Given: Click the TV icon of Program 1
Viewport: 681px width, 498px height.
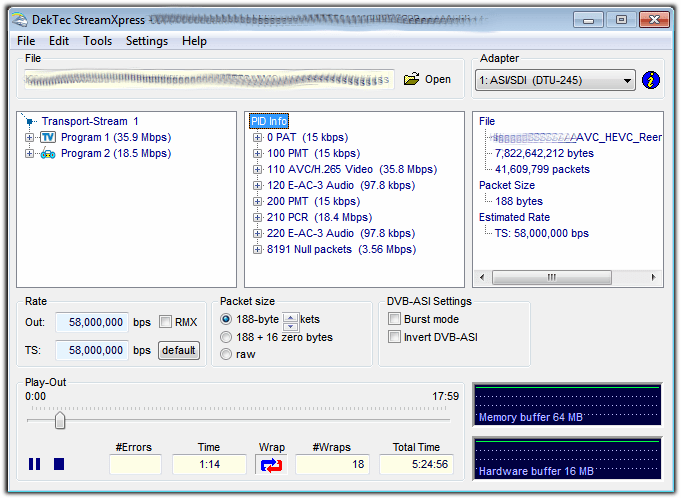Looking at the screenshot, I should pyautogui.click(x=48, y=138).
